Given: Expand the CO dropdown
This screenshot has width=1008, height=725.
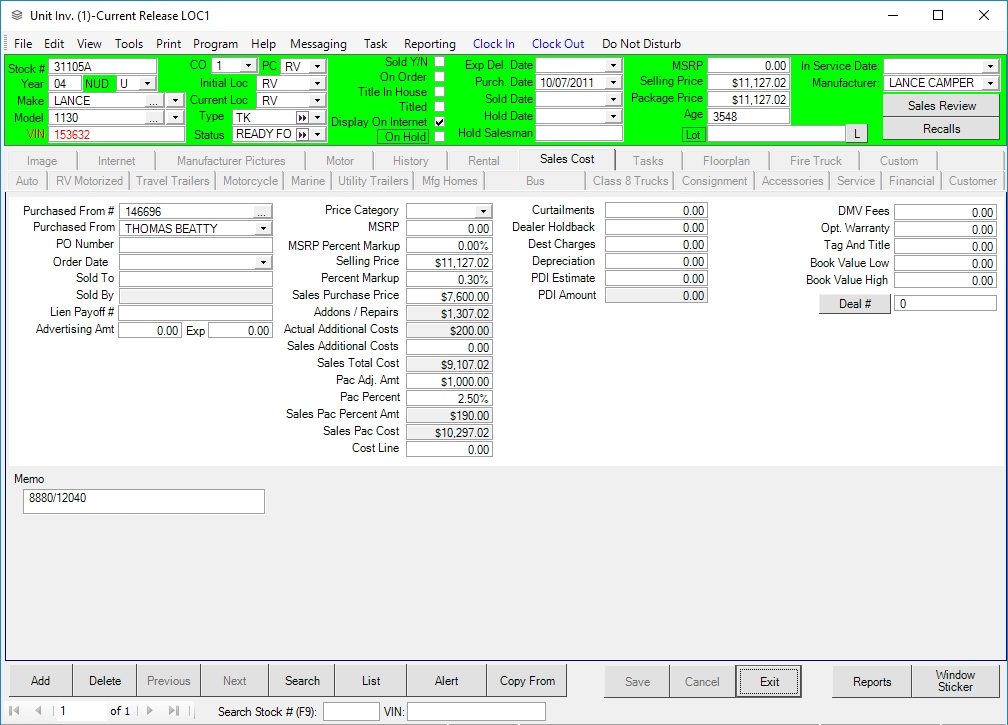Looking at the screenshot, I should click(x=248, y=66).
